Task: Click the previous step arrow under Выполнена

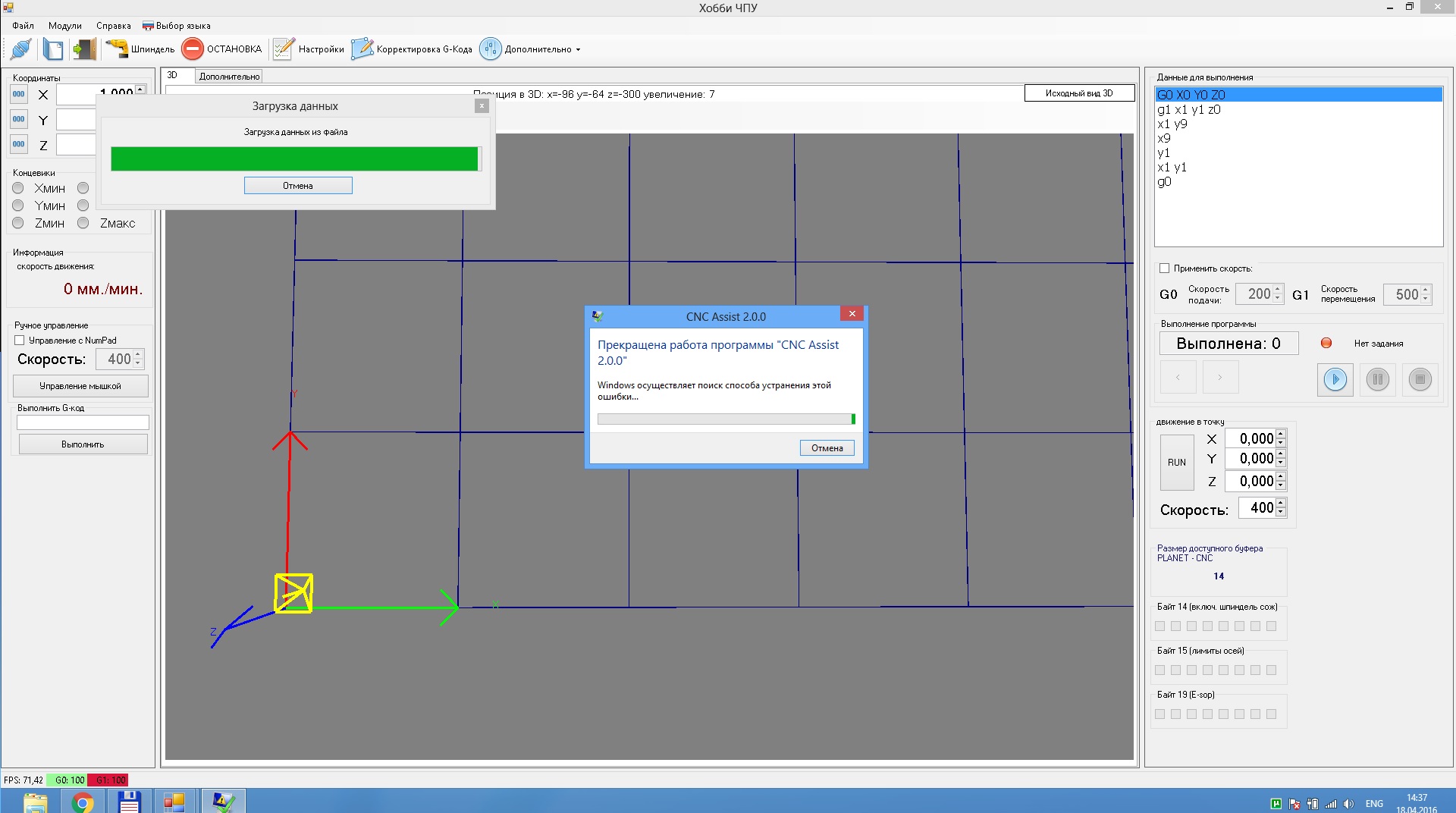Action: tap(1178, 377)
